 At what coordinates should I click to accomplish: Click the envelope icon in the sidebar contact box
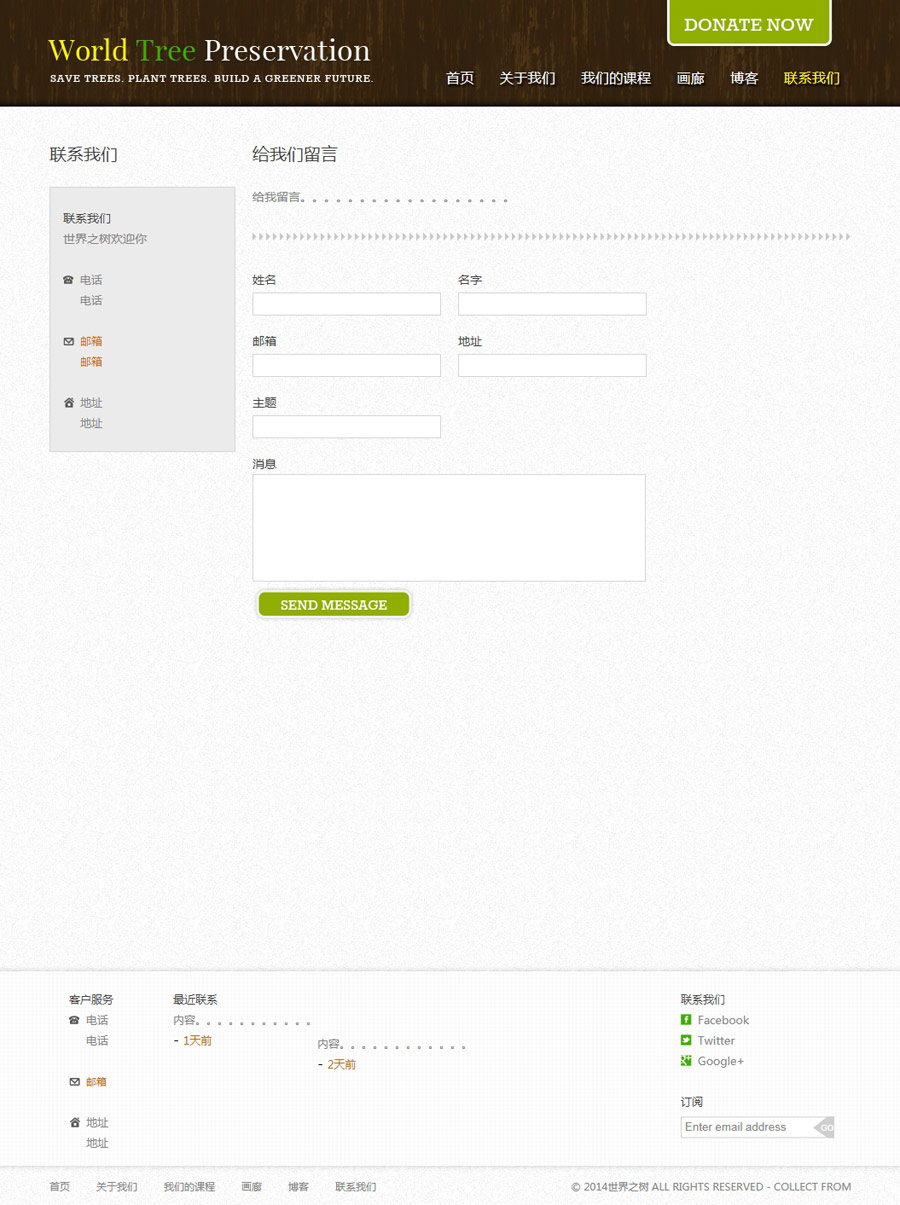point(68,342)
